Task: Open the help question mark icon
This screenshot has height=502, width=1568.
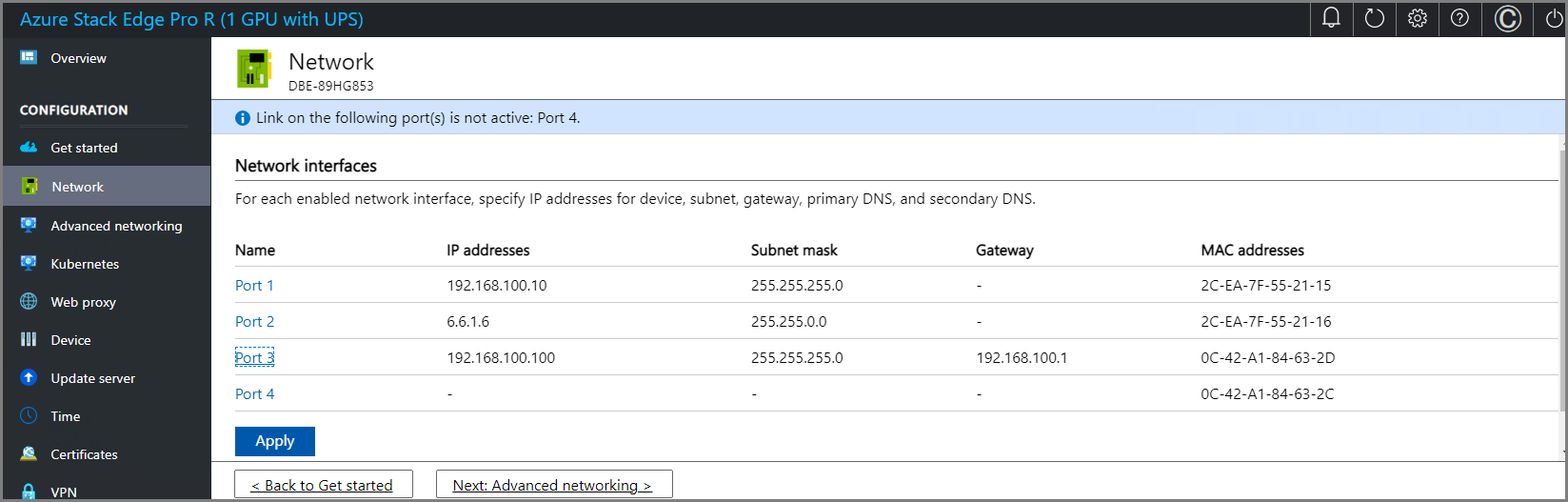Action: coord(1459,18)
